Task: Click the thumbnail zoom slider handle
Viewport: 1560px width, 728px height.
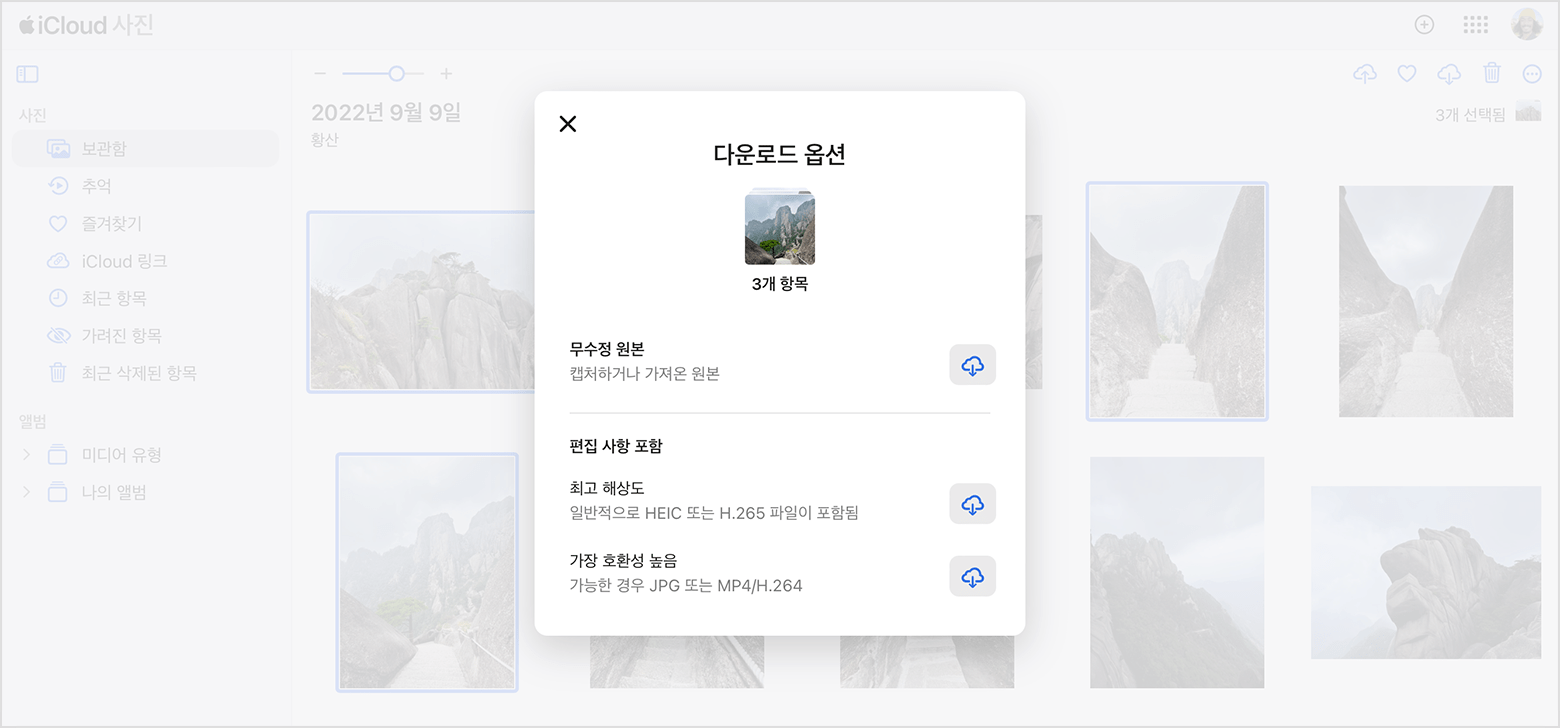Action: pos(397,74)
